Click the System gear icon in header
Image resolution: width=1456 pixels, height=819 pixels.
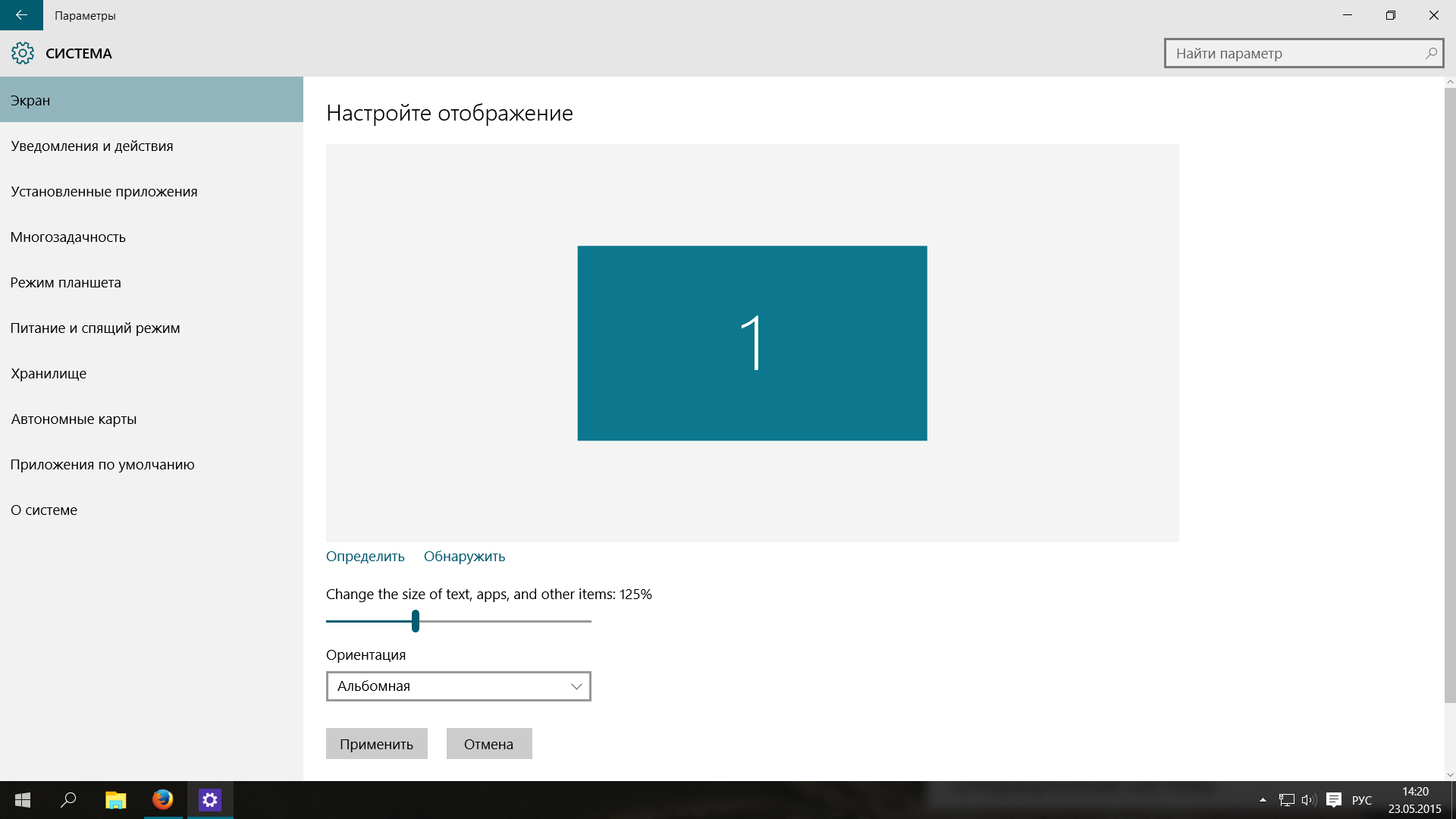[23, 53]
